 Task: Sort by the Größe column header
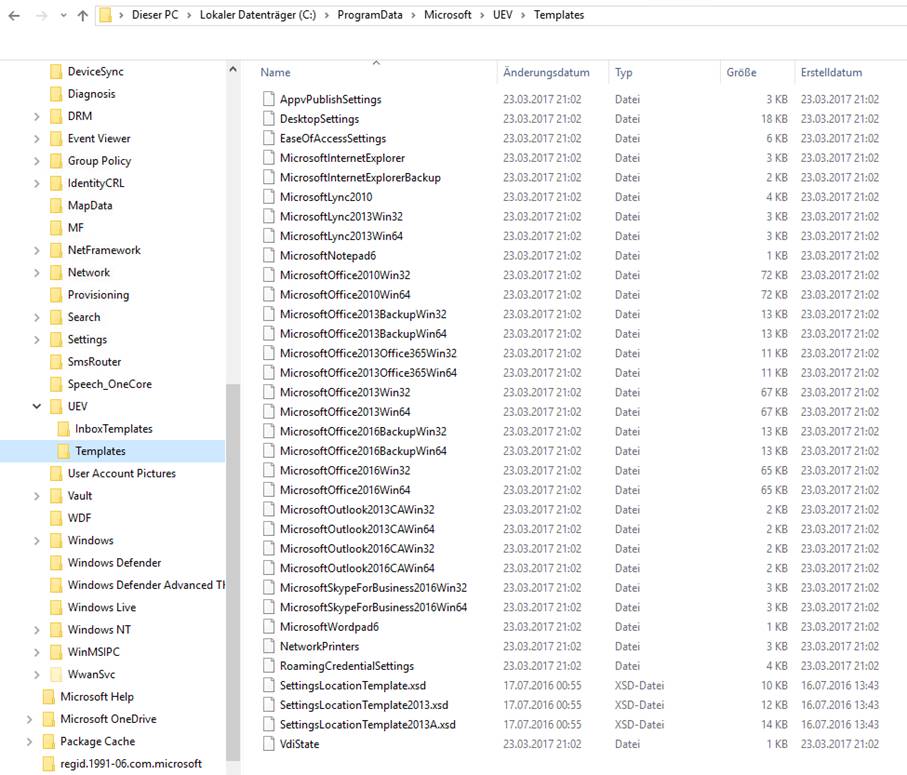click(742, 72)
